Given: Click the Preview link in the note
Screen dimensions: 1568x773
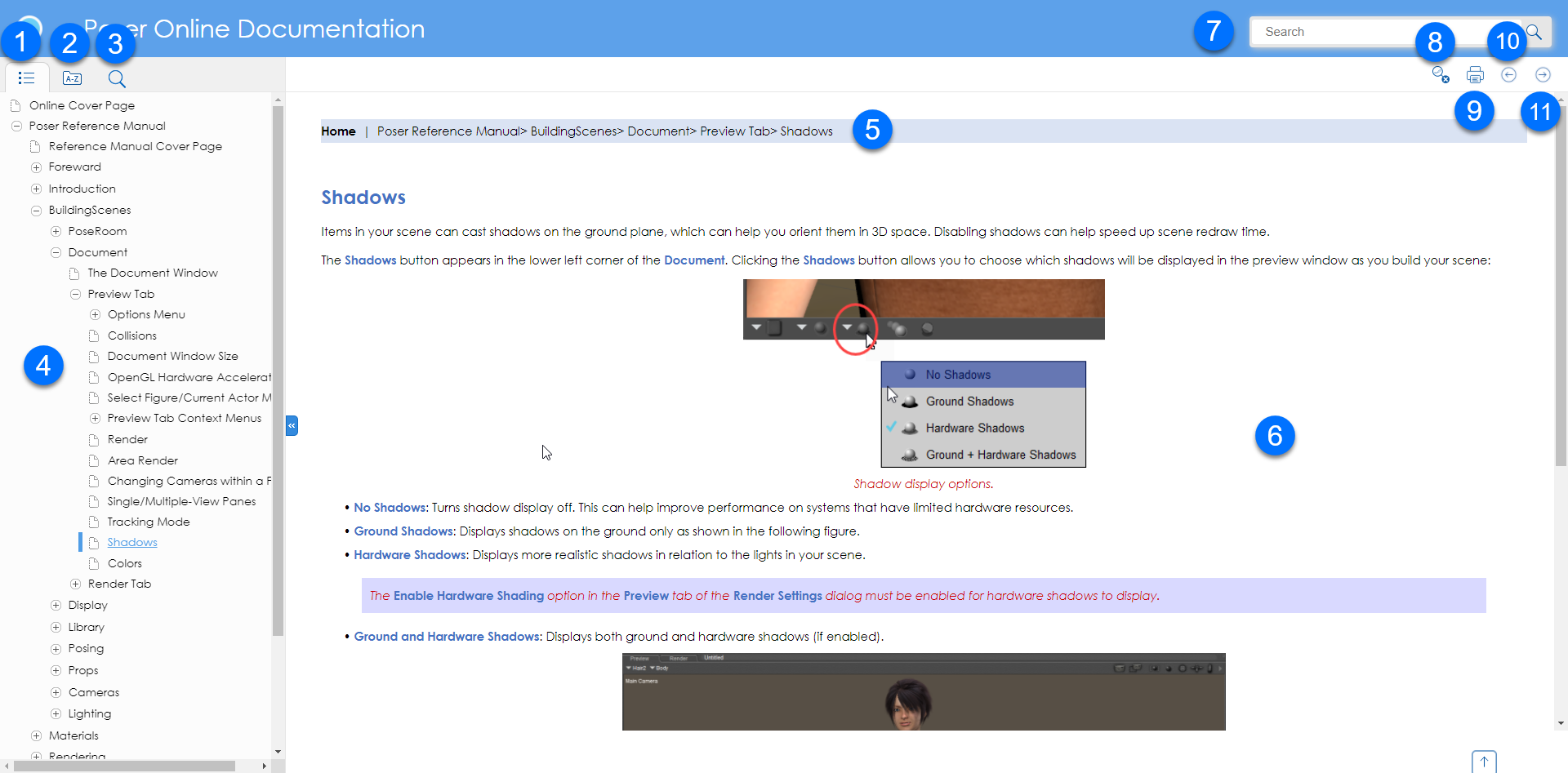Looking at the screenshot, I should [x=646, y=596].
